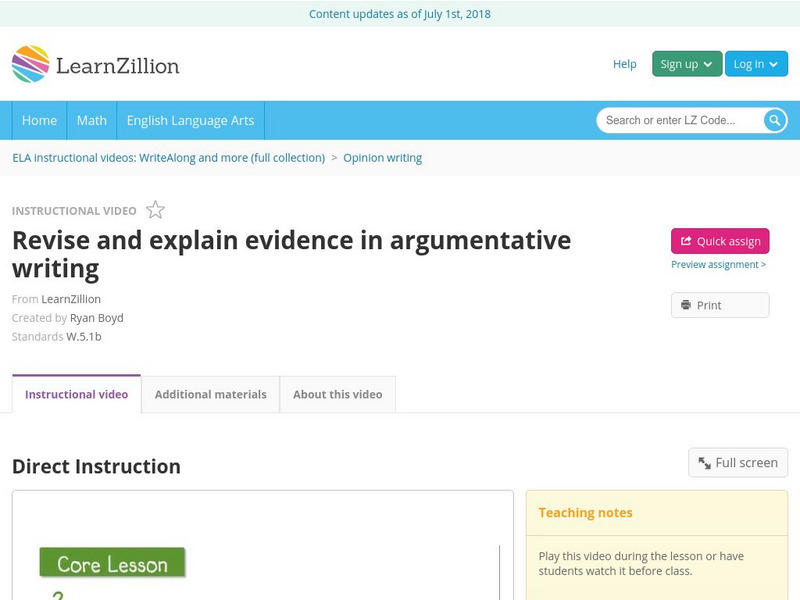The width and height of the screenshot is (800, 600).
Task: Switch to the Additional materials tab
Action: (x=210, y=394)
